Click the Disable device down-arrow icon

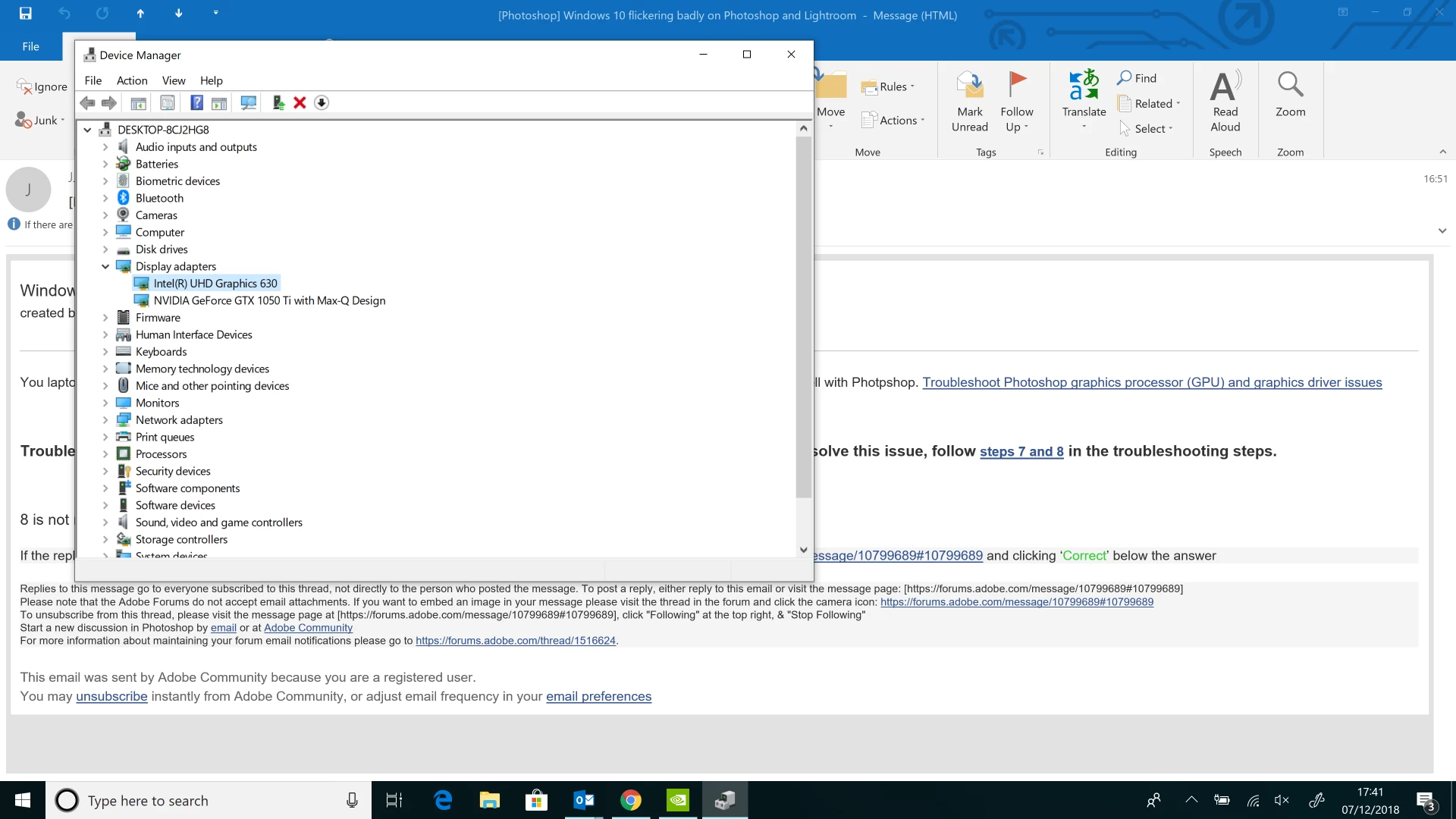tap(322, 103)
